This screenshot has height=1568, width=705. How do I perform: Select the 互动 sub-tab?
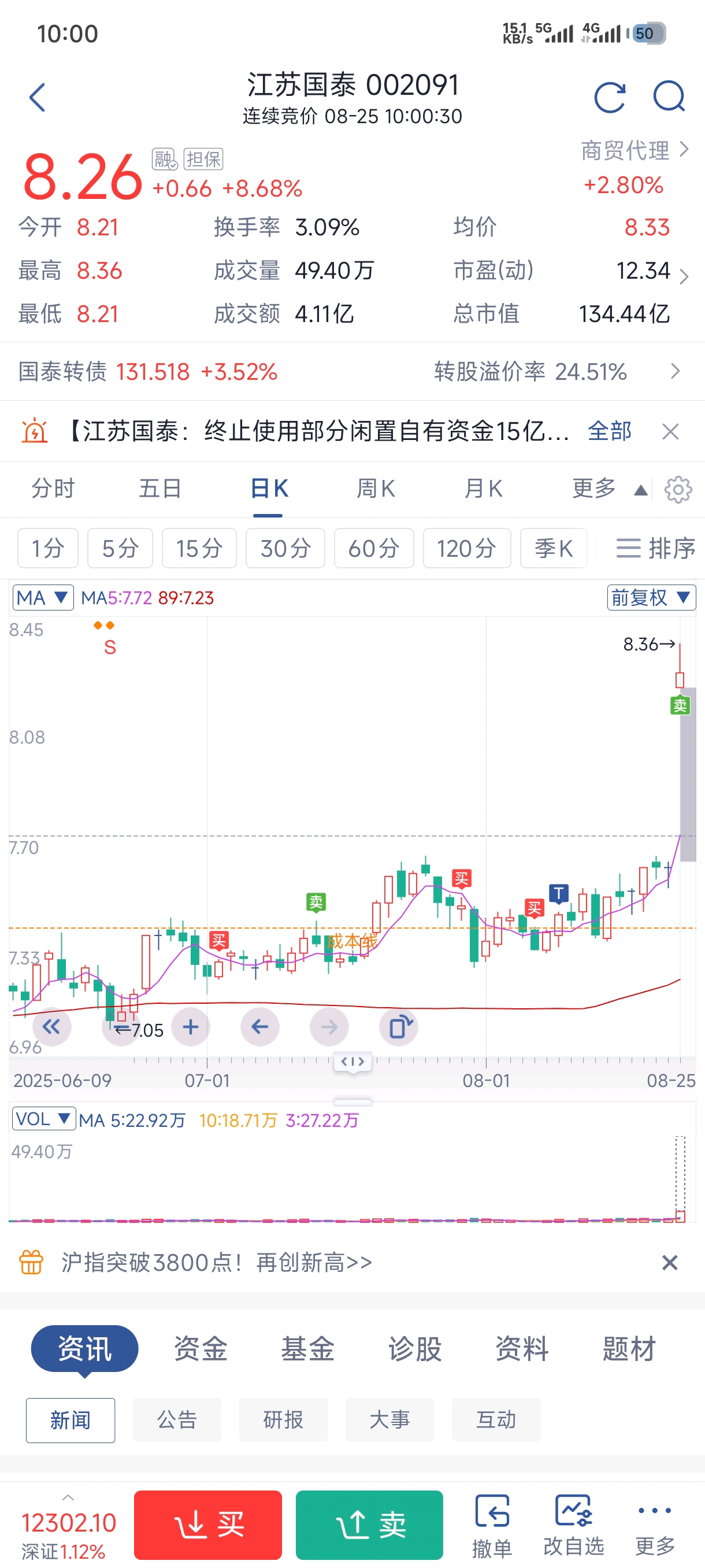pyautogui.click(x=496, y=1421)
